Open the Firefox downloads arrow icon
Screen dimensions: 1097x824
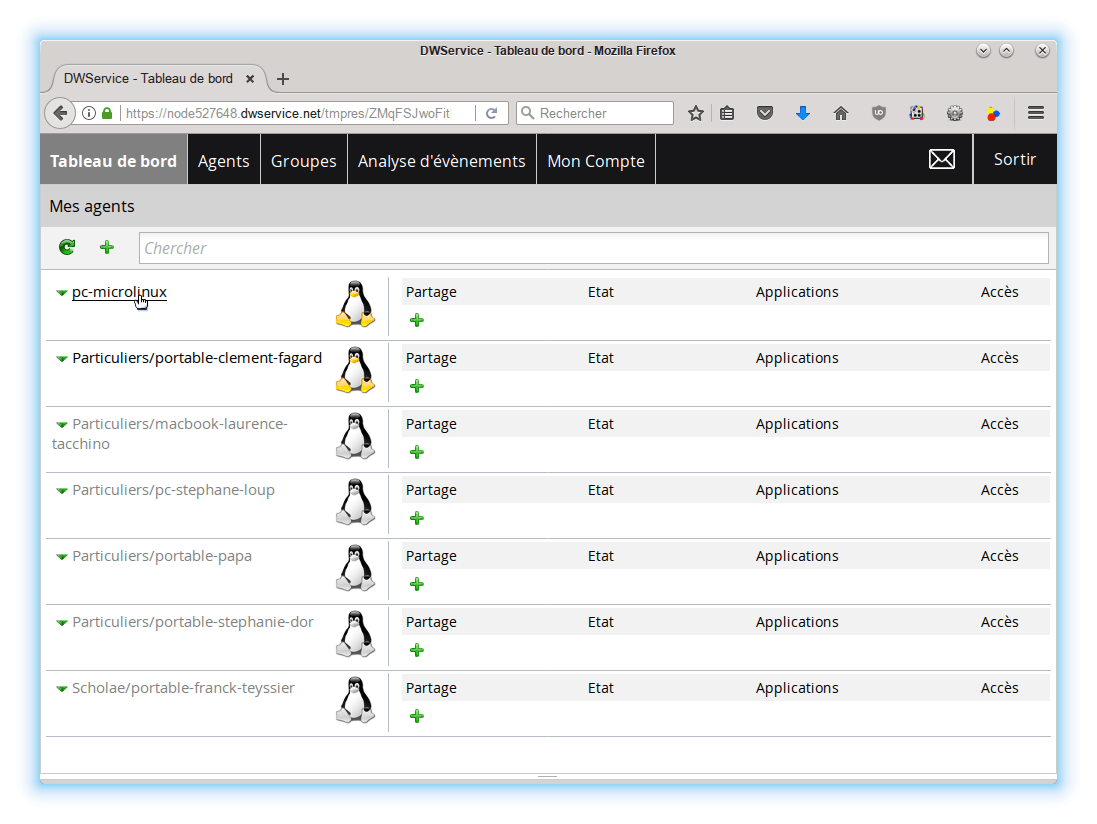pos(802,113)
